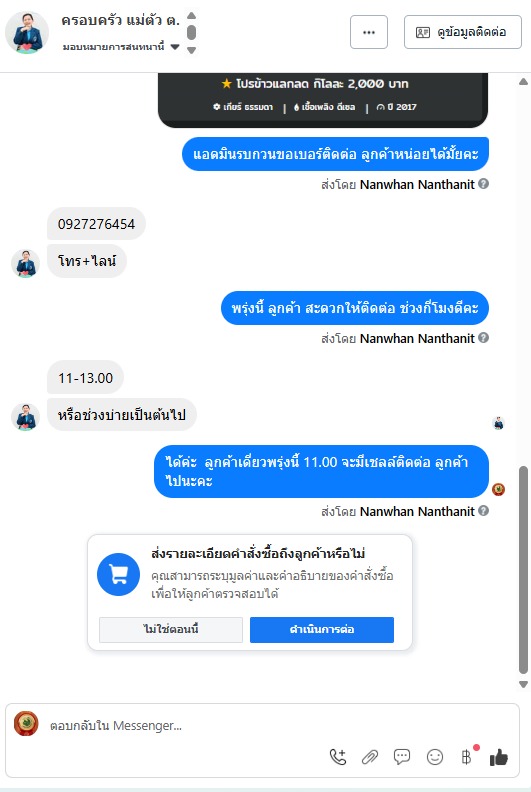Open the customer's profile picture in header

(x=27, y=32)
